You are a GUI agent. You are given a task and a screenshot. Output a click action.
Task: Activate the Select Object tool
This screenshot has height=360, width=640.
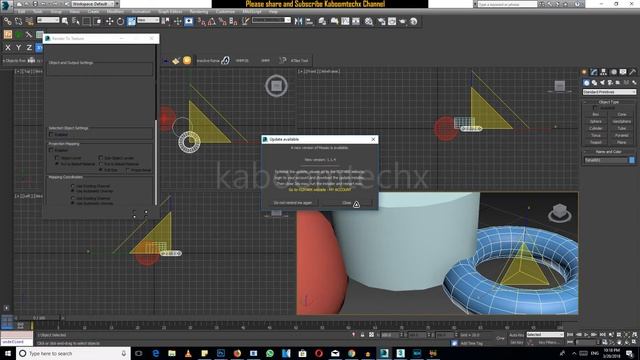pos(65,21)
